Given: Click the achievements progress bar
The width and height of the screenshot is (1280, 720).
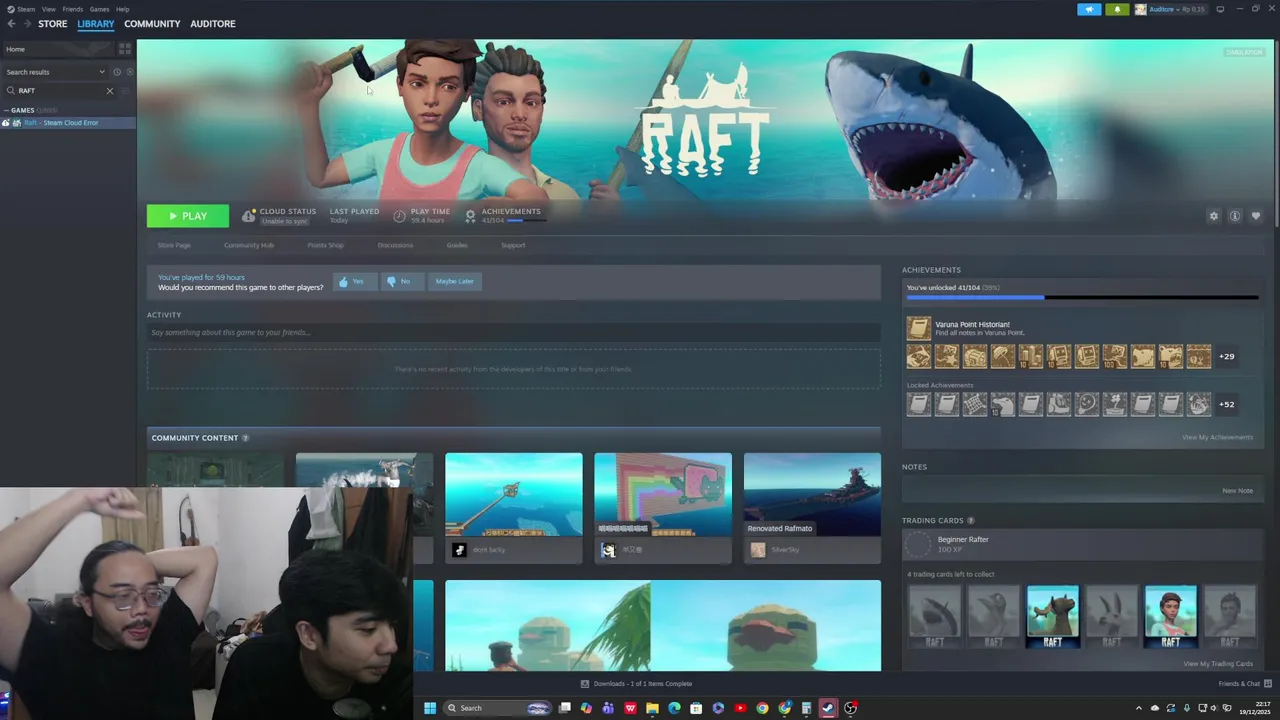Looking at the screenshot, I should 1082,297.
